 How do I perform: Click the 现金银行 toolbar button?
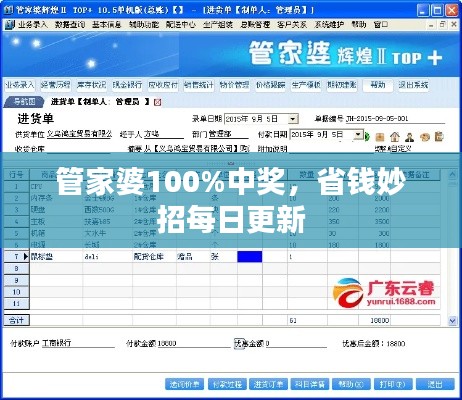coord(127,85)
